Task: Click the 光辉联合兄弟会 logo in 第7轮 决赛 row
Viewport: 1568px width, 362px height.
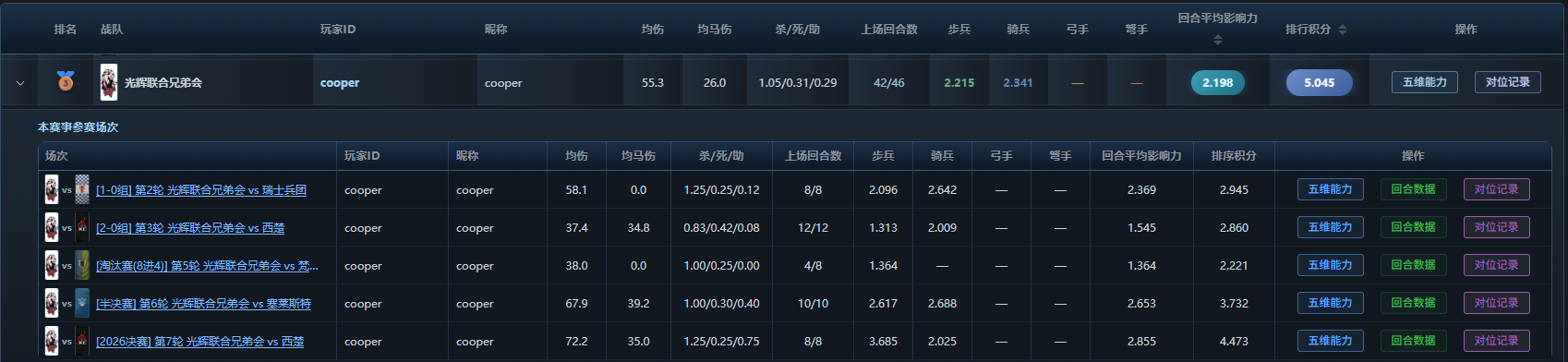Action: (x=52, y=341)
